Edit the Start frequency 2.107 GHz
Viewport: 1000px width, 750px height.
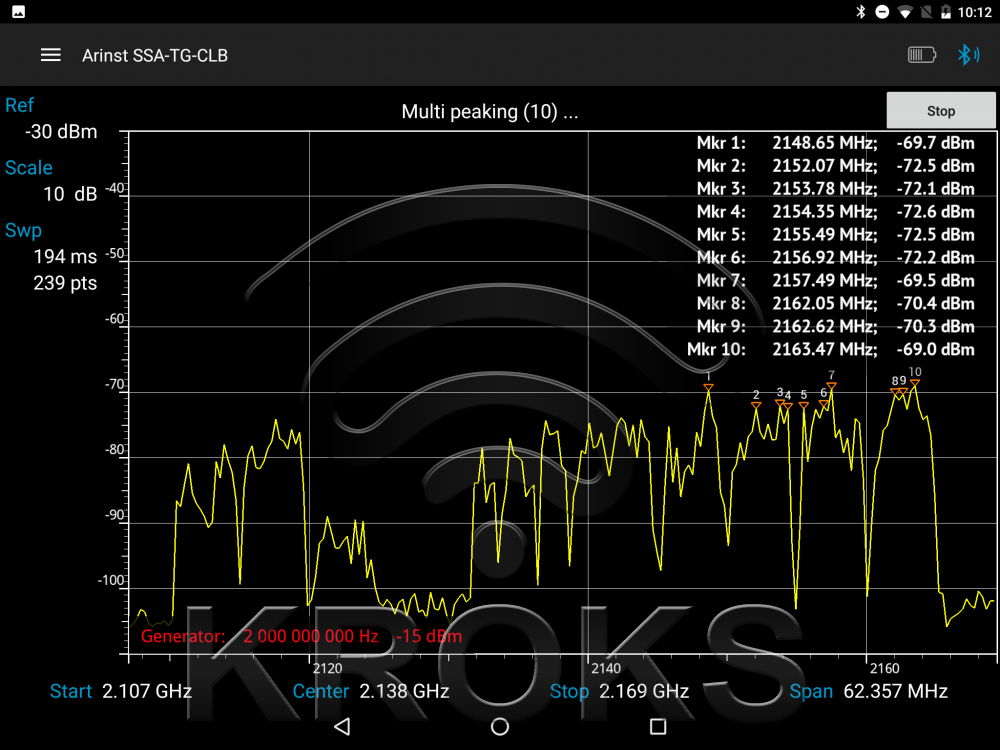[146, 691]
